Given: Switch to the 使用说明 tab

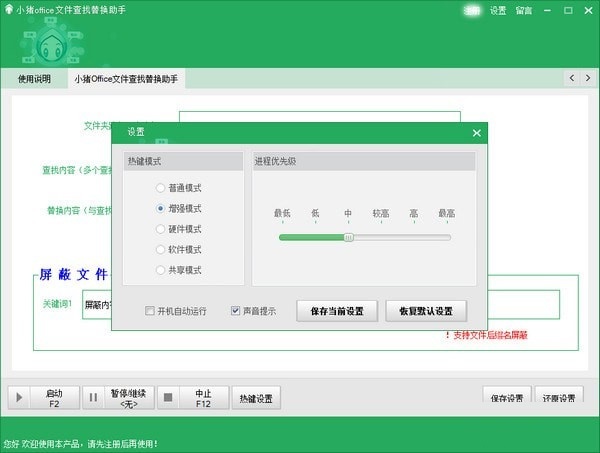Looking at the screenshot, I should 34,78.
